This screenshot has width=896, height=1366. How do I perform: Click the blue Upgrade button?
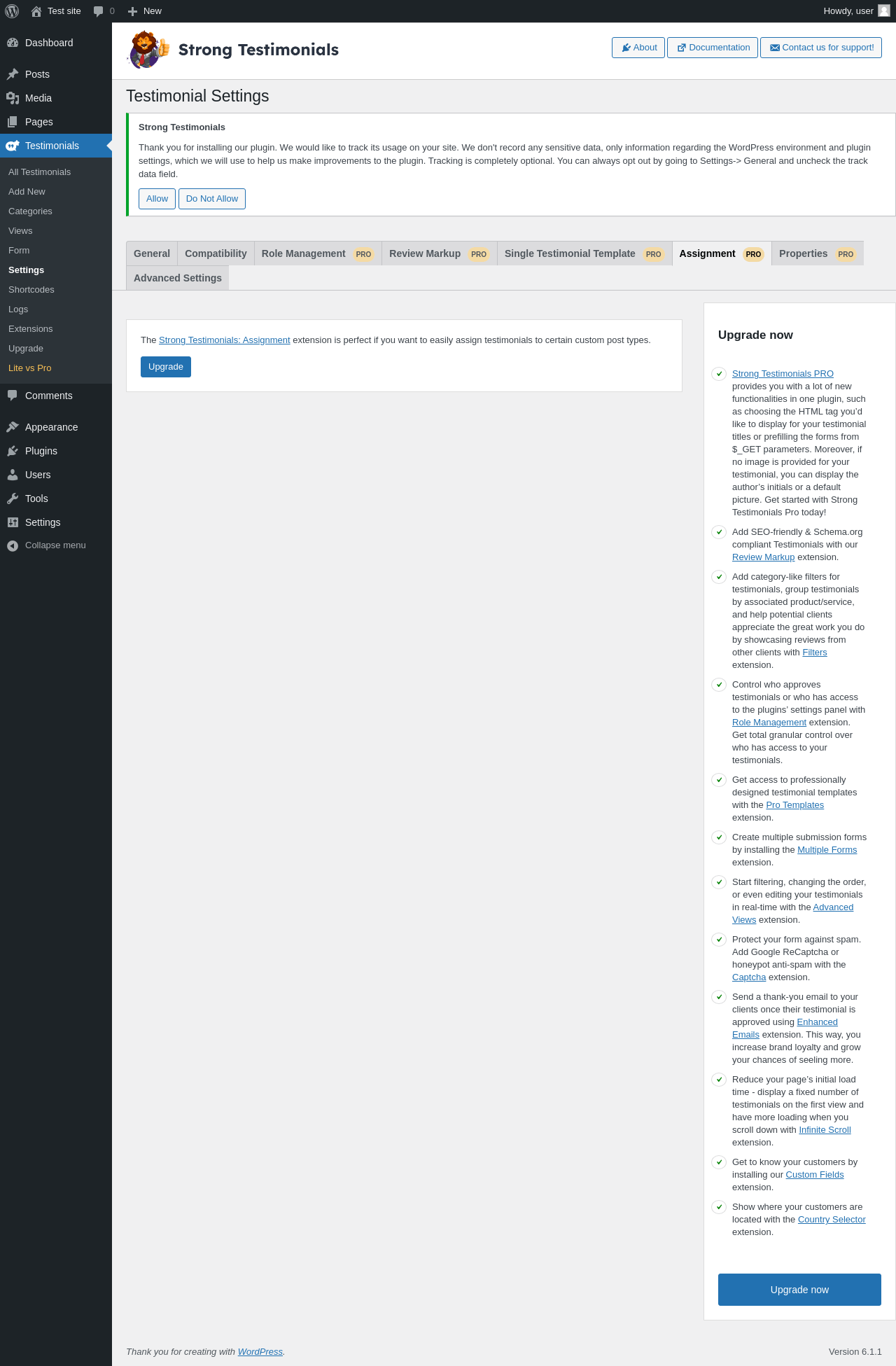166,367
